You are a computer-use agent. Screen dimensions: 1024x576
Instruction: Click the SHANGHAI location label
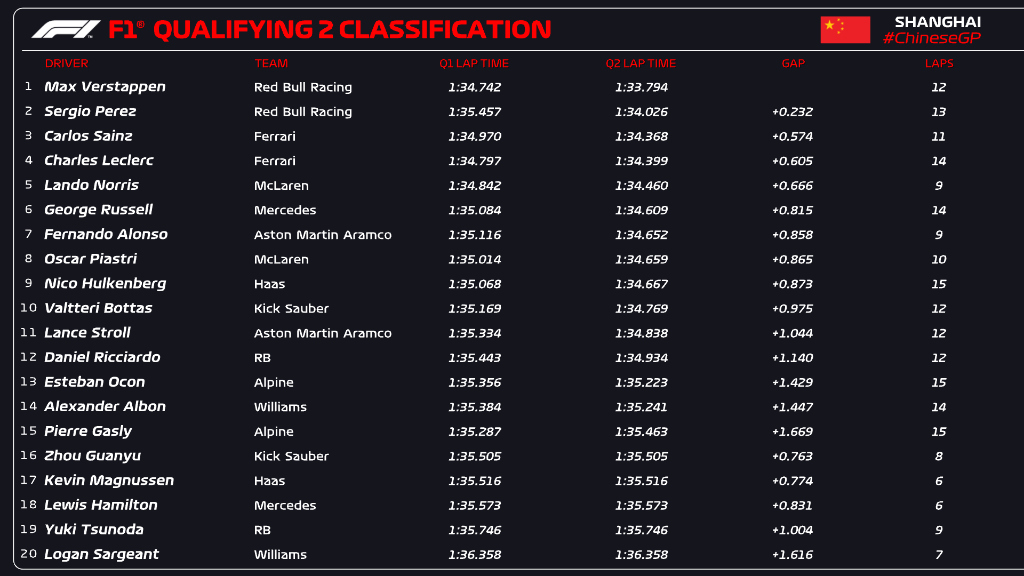(937, 21)
